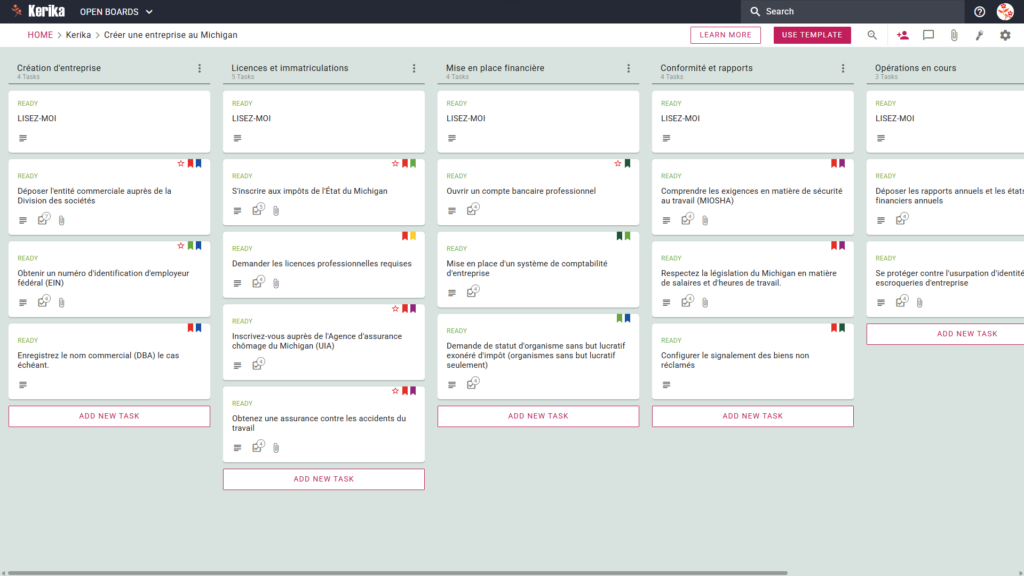Toggle star on S'inscrire aux impôts card
The image size is (1024, 576).
pos(395,163)
